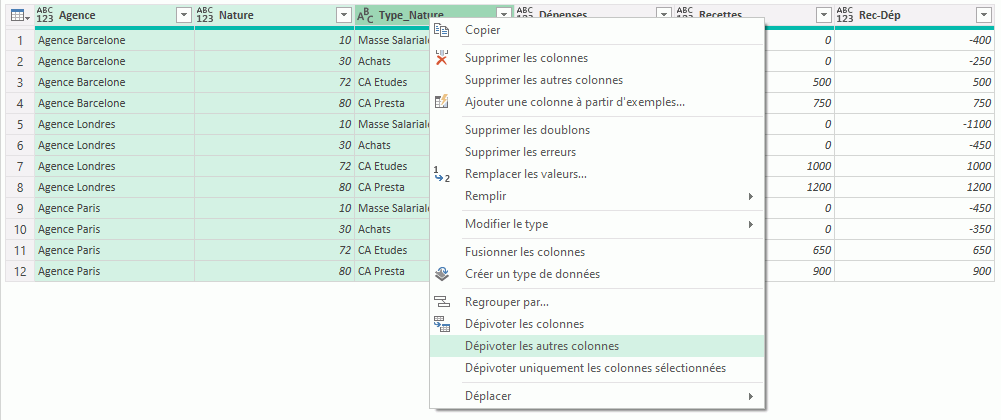Viewport: 1001px width, 420px height.
Task: Open the Rec-Dép column filter dropdown
Action: tap(984, 15)
